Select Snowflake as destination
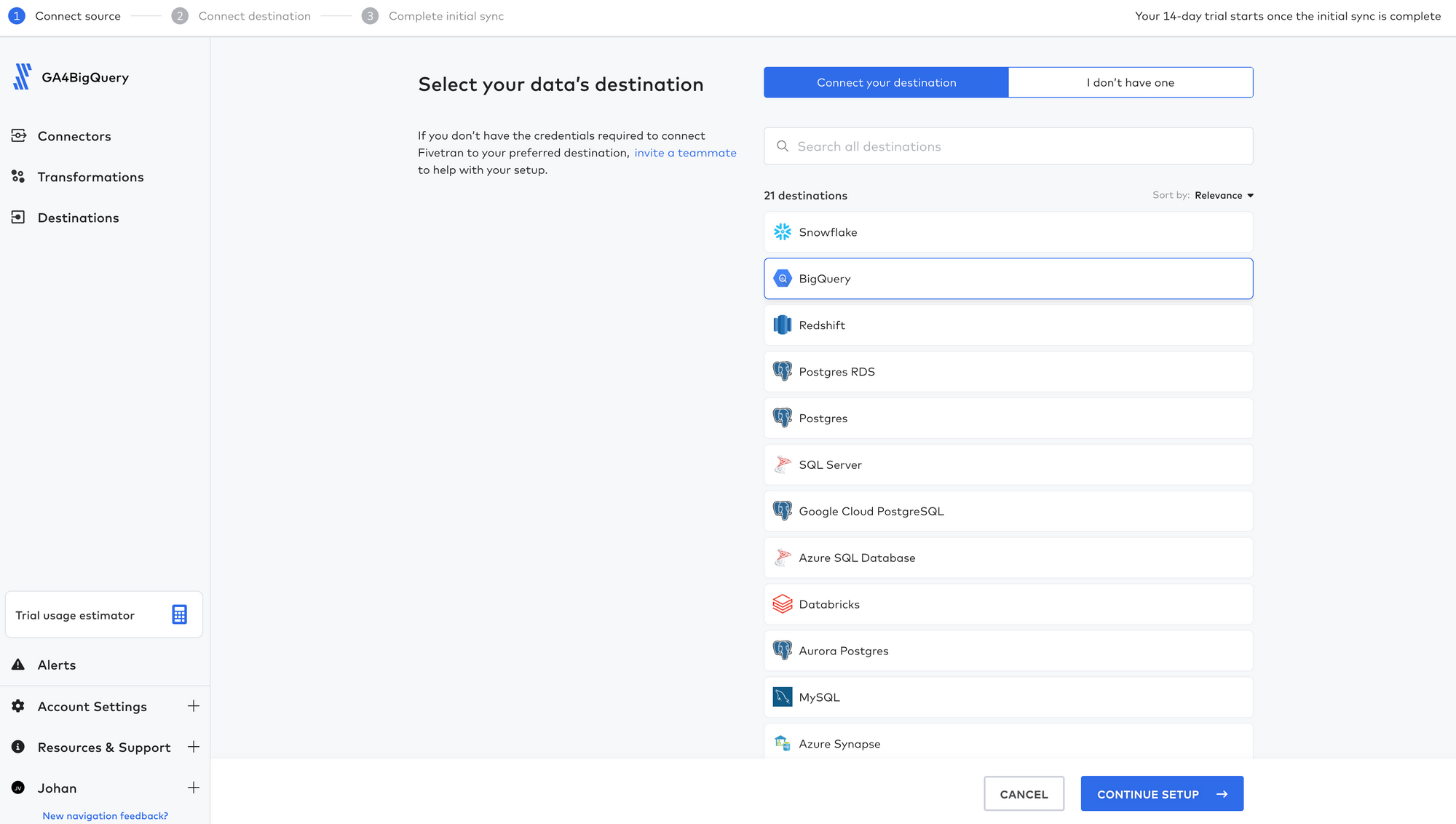 [1008, 232]
